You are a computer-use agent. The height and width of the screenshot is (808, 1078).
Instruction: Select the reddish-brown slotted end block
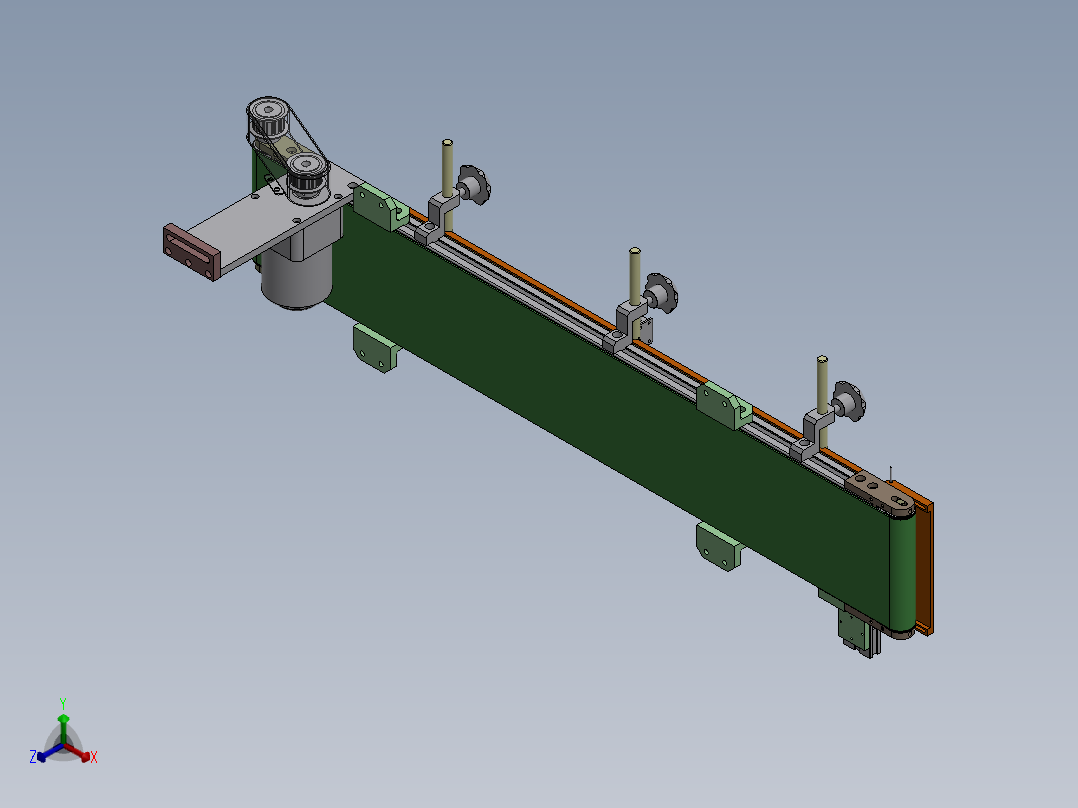tap(191, 252)
